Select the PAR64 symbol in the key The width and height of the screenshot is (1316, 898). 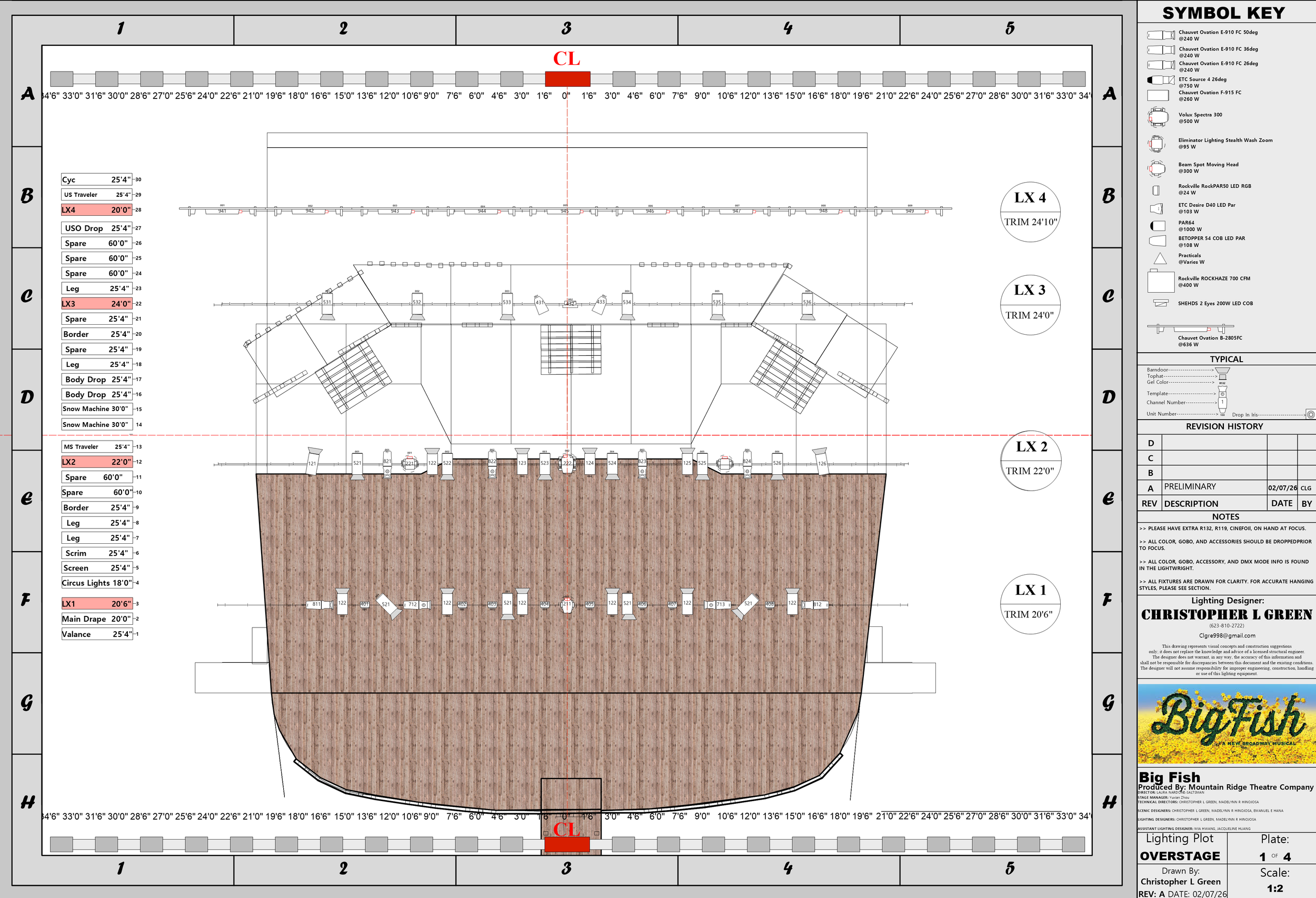tap(1158, 226)
